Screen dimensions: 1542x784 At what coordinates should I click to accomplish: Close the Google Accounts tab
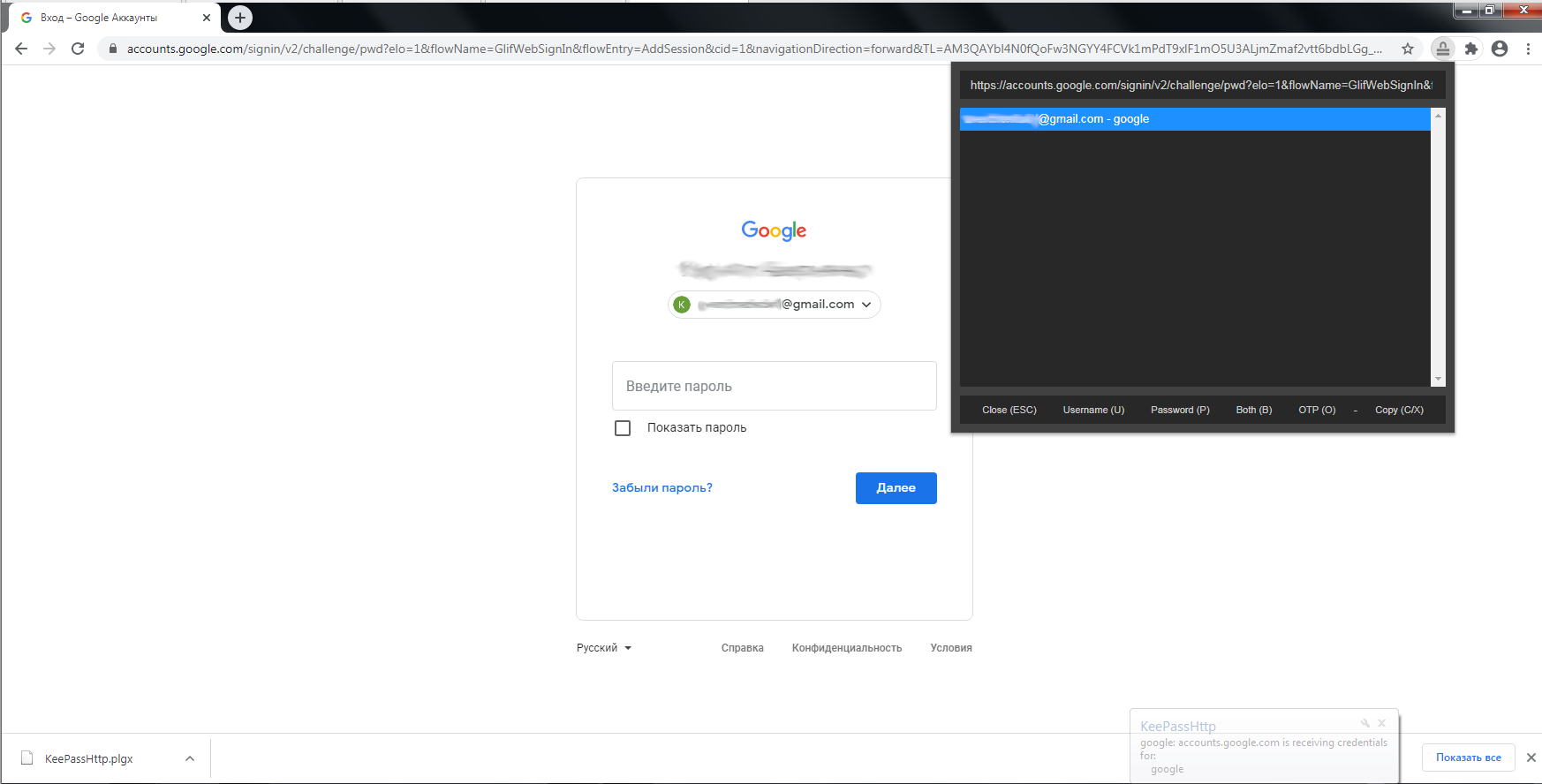pos(207,18)
